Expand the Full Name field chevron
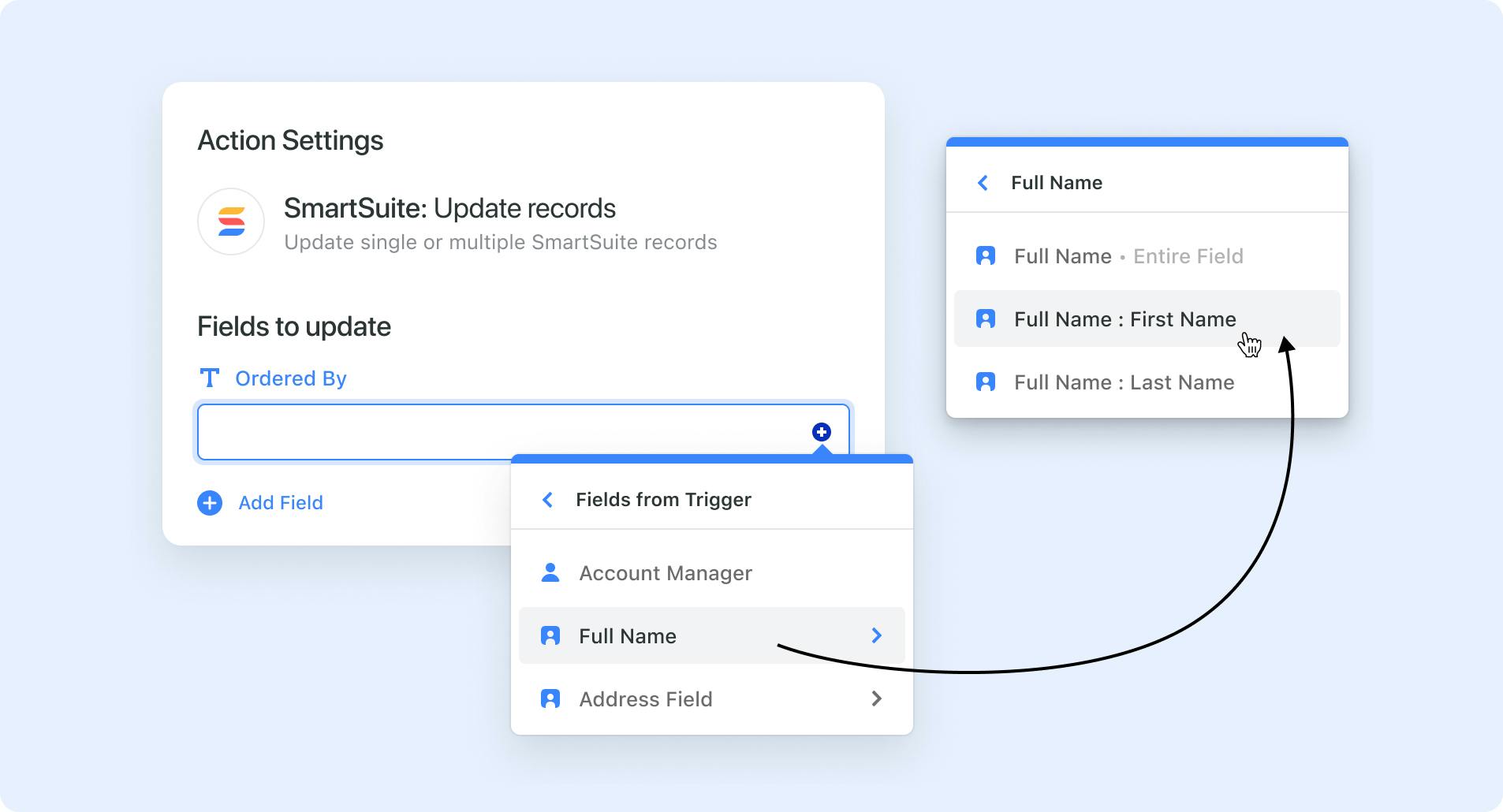Viewport: 1503px width, 812px height. (876, 635)
